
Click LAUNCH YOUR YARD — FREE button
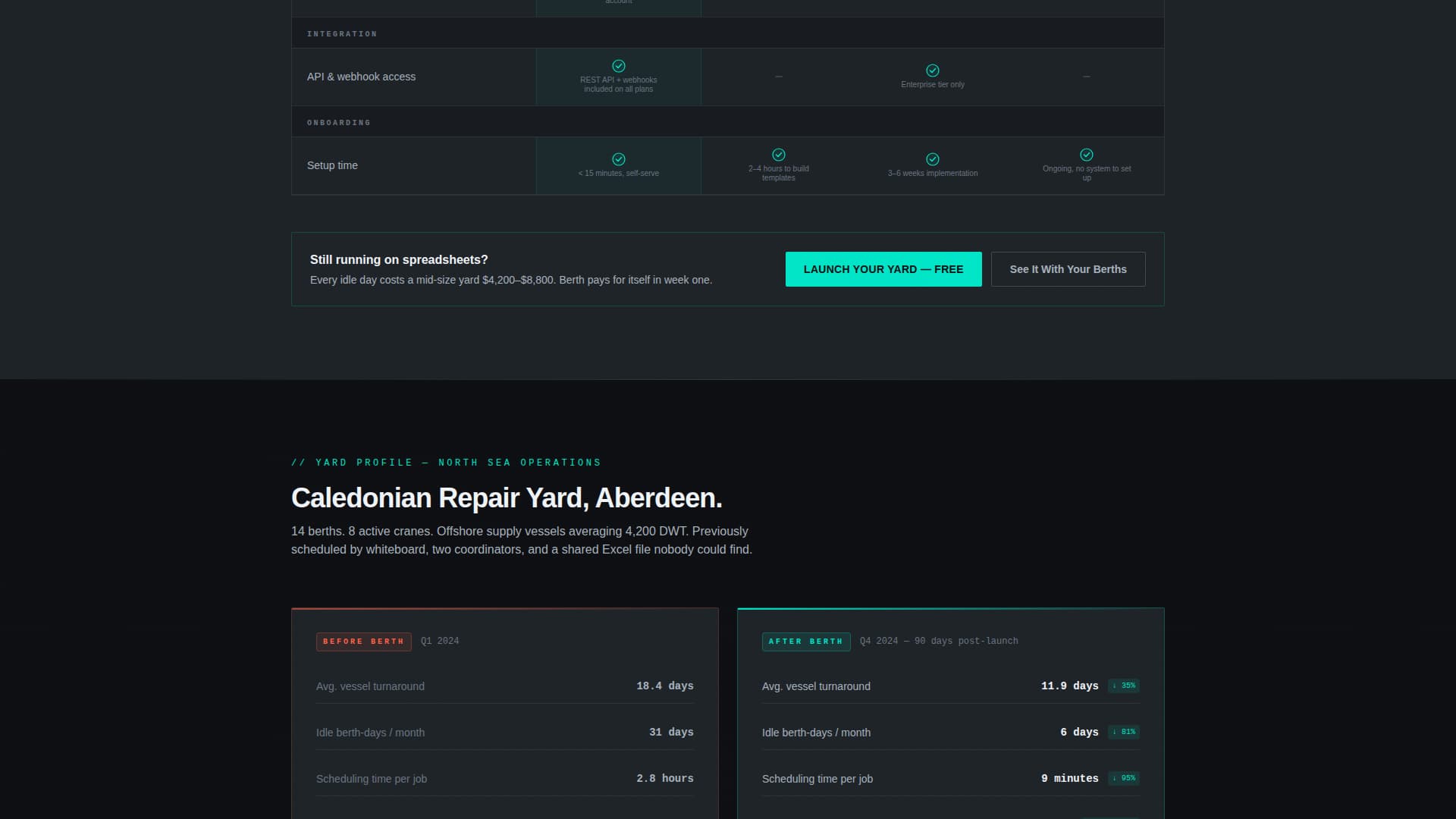pos(883,269)
